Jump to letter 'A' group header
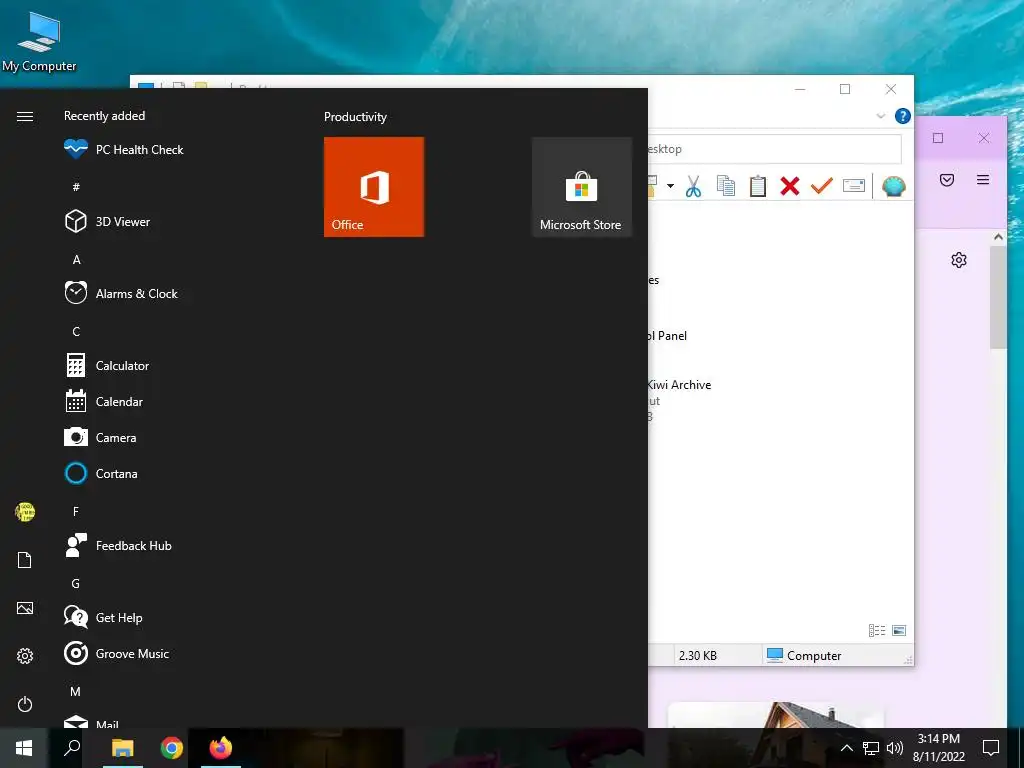The width and height of the screenshot is (1024, 768). (76, 259)
